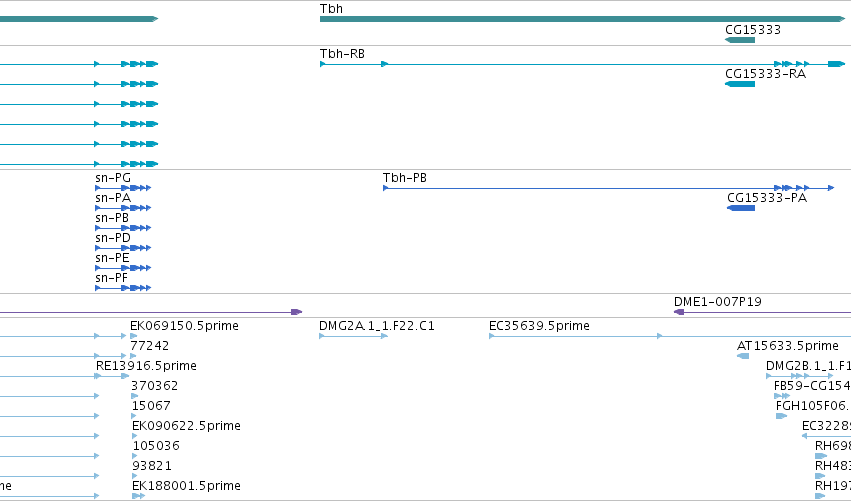Select the EK069150.5prime EST marker

click(134, 336)
